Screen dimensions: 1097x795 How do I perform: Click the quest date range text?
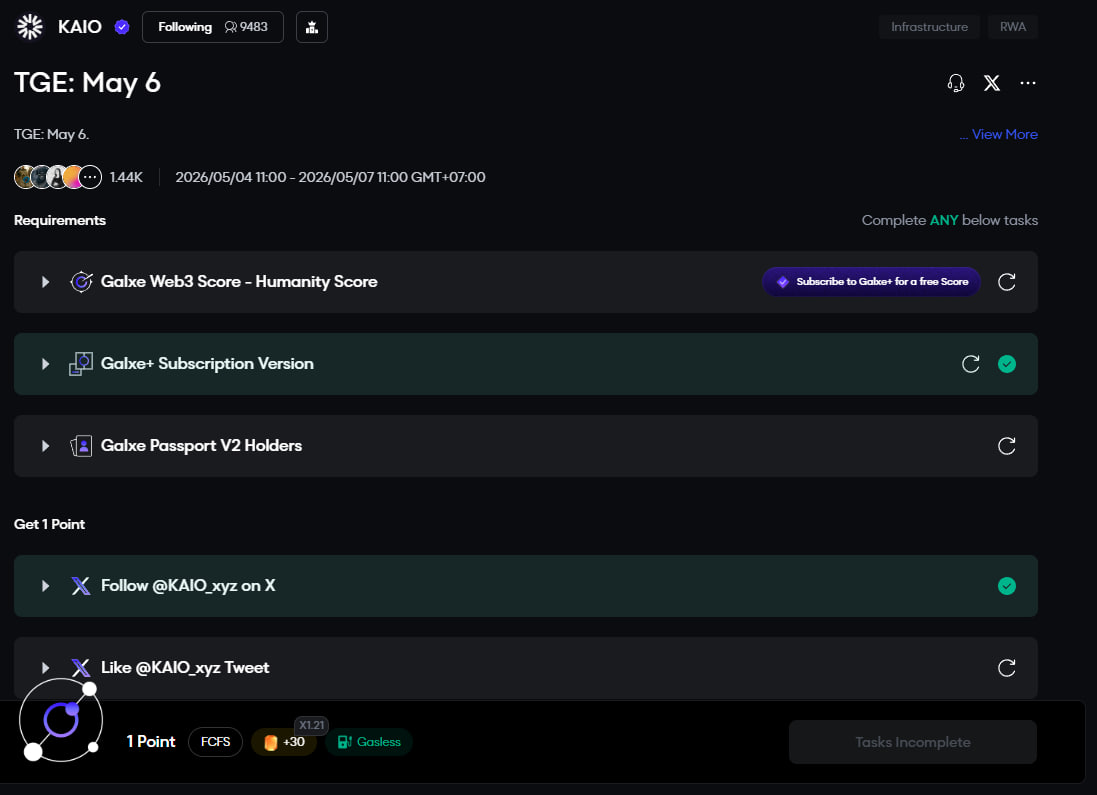click(x=330, y=177)
